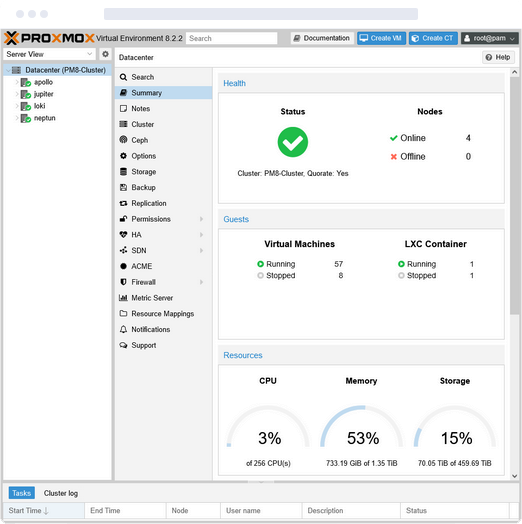
Task: Click the Ceph icon
Action: (x=123, y=140)
